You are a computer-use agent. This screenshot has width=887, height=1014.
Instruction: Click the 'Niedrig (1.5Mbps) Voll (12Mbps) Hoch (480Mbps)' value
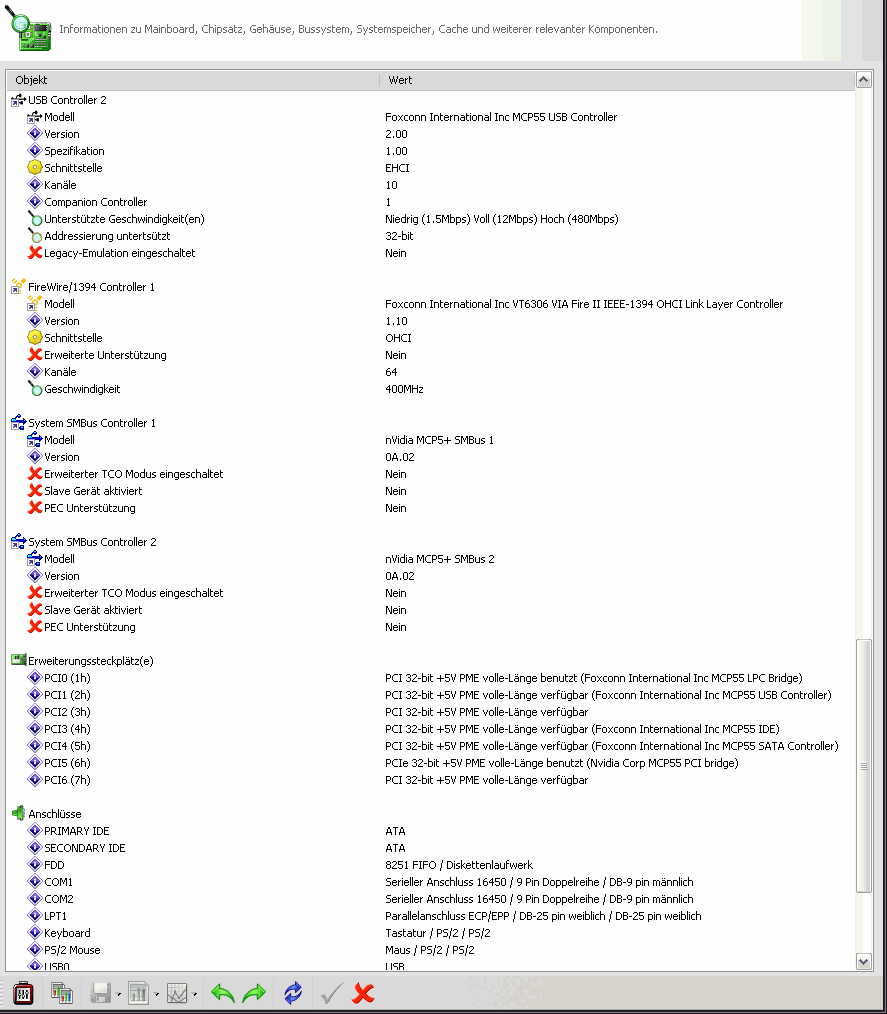[502, 219]
